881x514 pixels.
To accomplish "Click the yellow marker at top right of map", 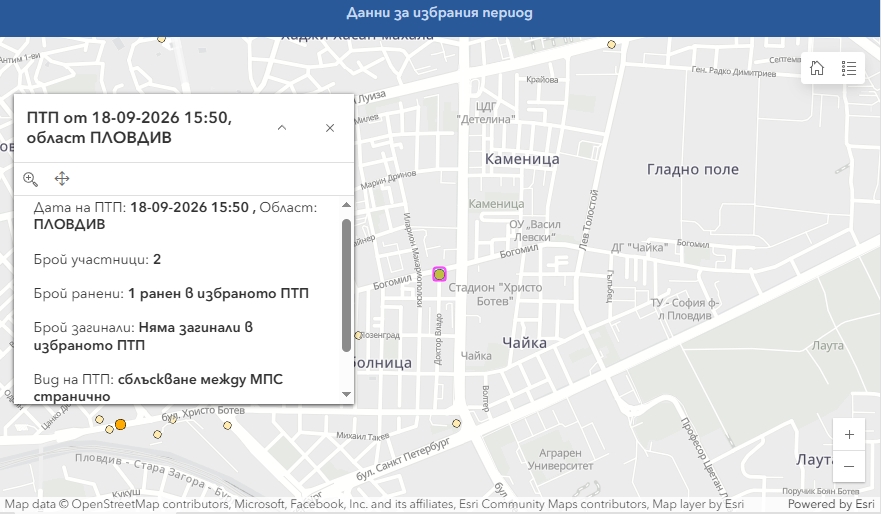I will click(611, 44).
